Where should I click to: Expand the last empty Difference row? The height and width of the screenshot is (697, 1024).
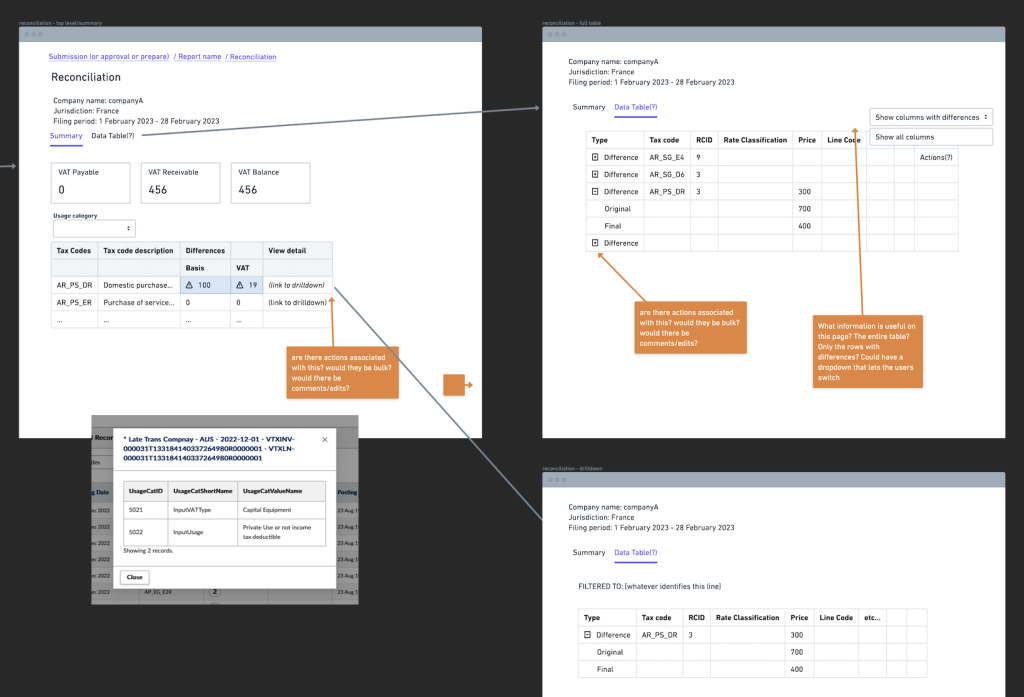pos(596,243)
